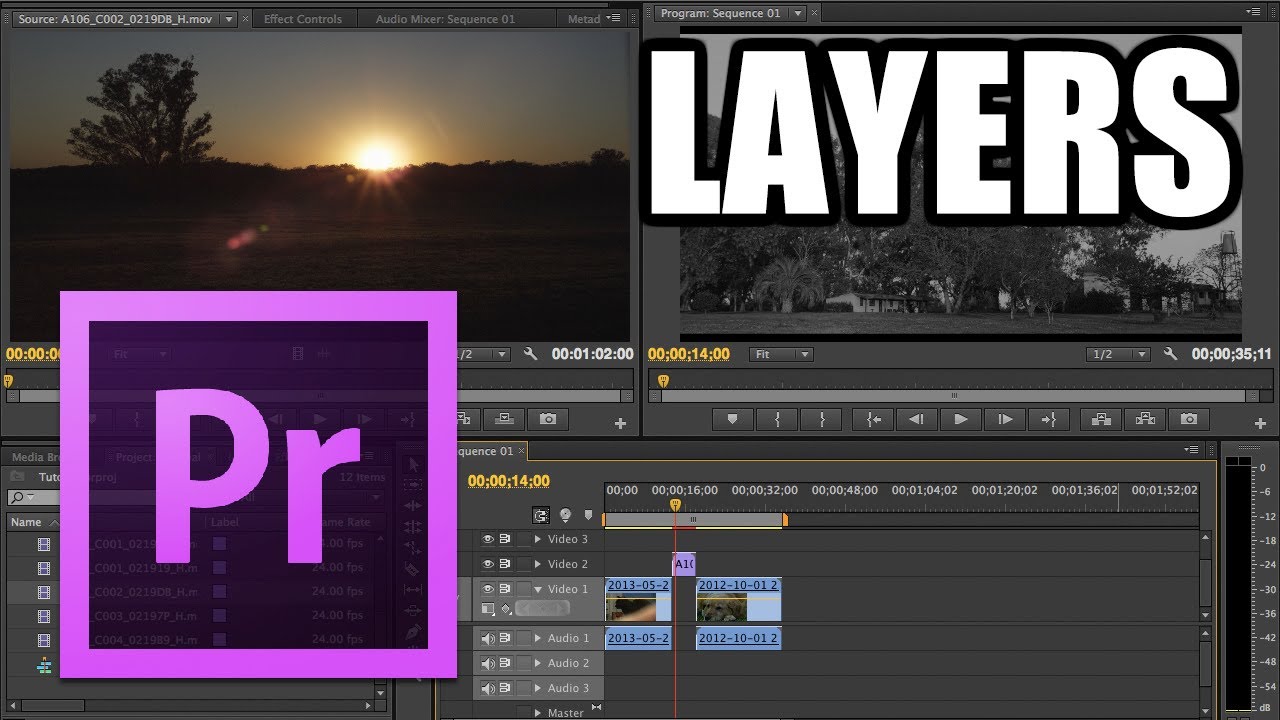Select the 2013-05-2 clip on Audio 1
This screenshot has width=1280, height=720.
click(x=638, y=638)
